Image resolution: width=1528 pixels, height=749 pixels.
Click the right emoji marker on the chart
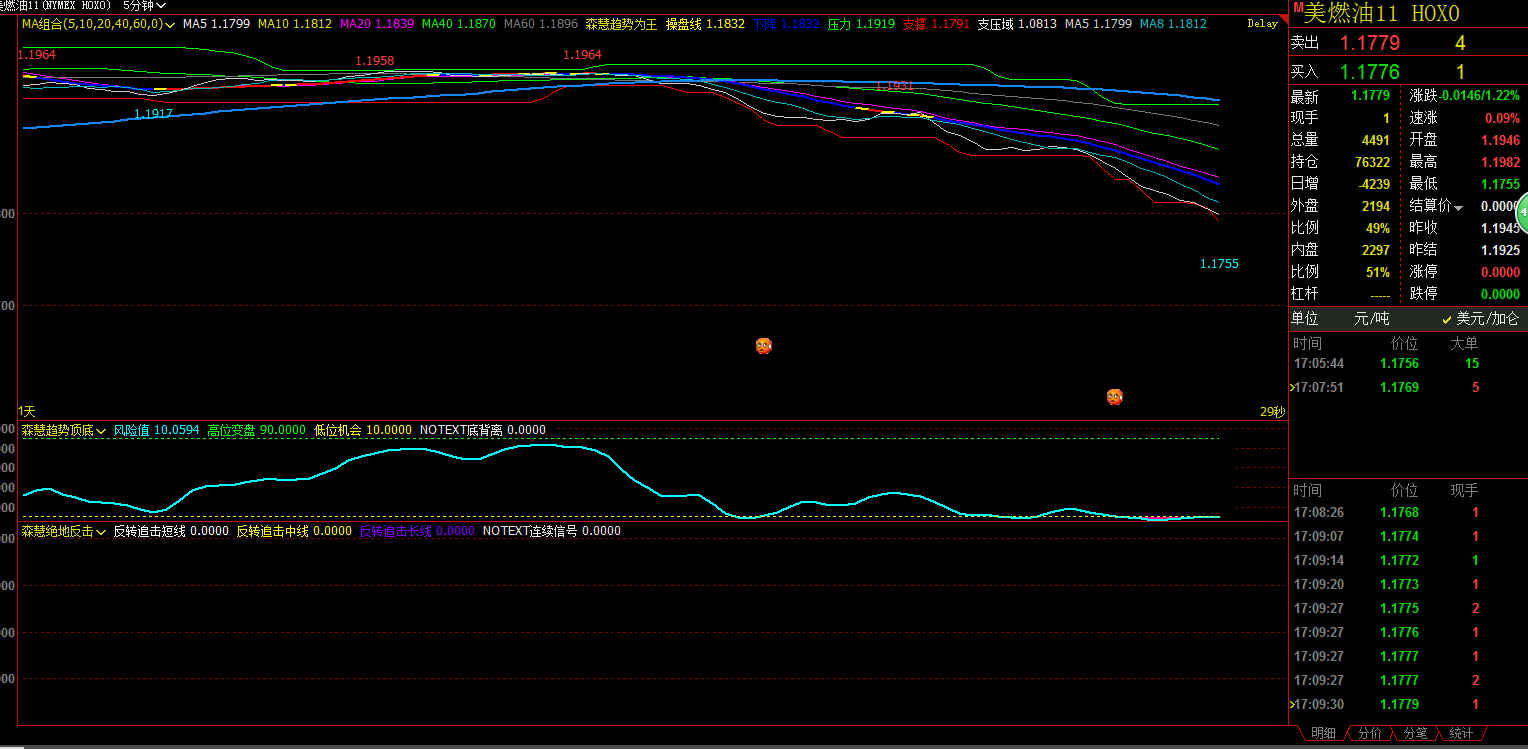[x=1114, y=397]
